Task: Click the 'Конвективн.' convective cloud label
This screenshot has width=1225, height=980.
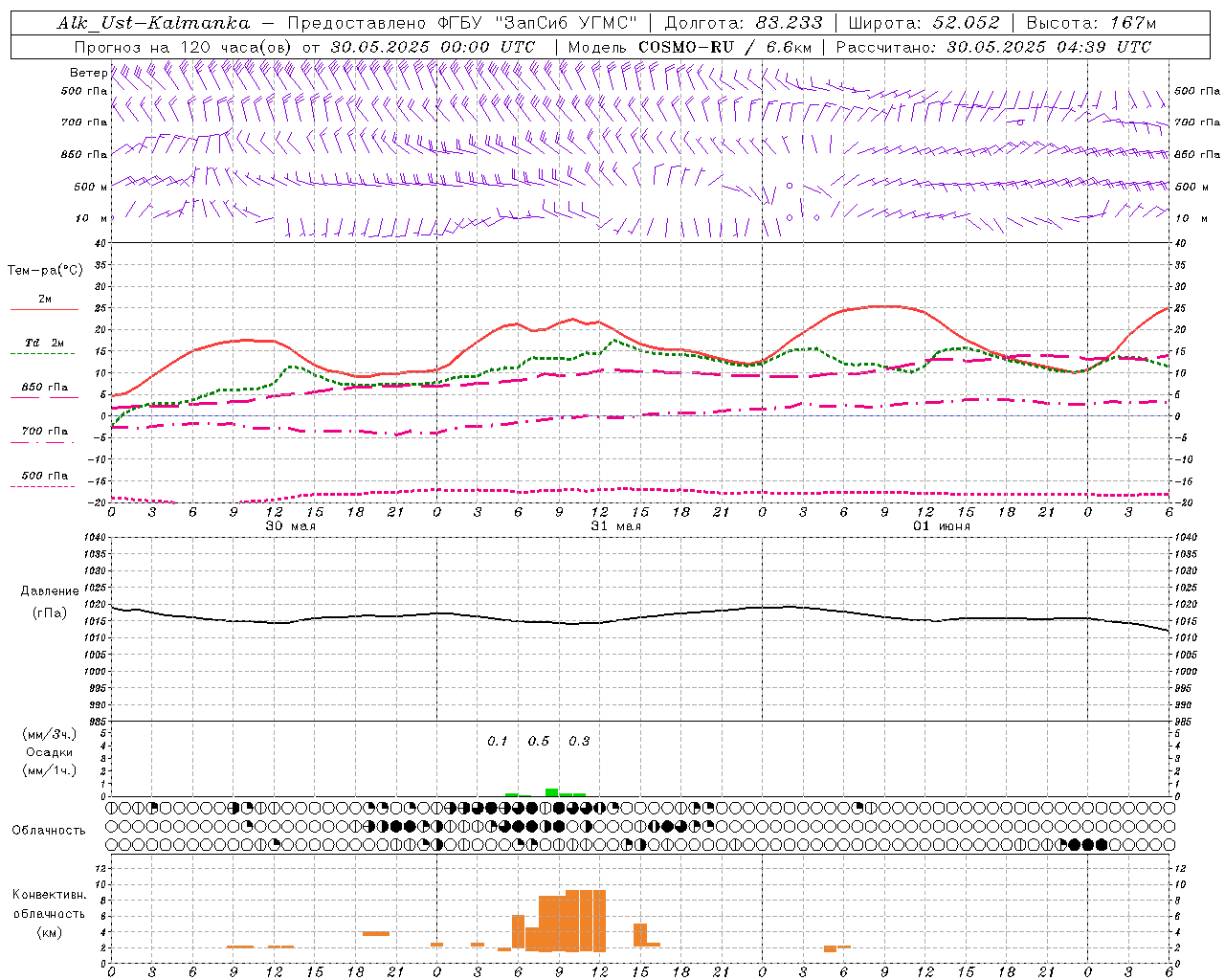Action: [50, 895]
